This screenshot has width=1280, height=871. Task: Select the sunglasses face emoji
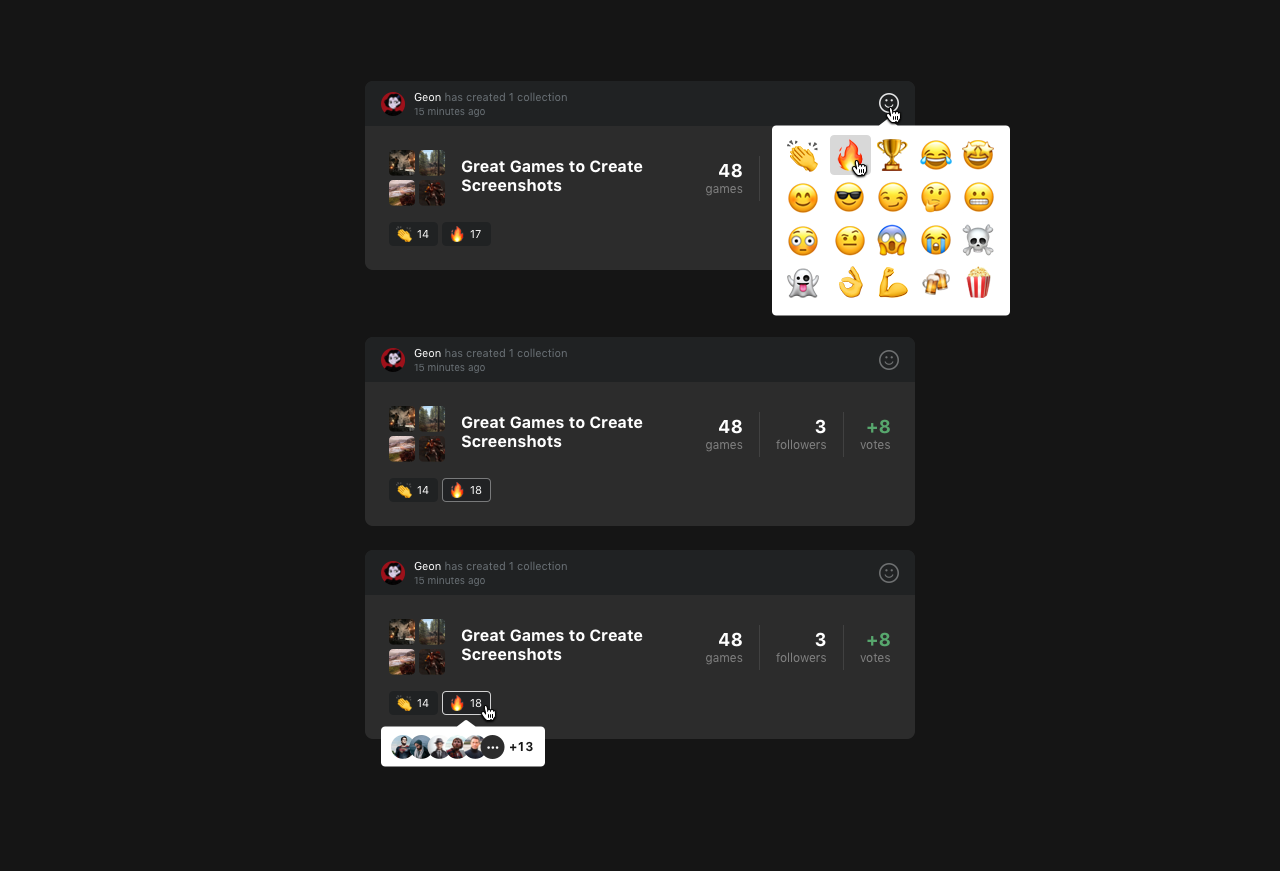click(x=849, y=198)
